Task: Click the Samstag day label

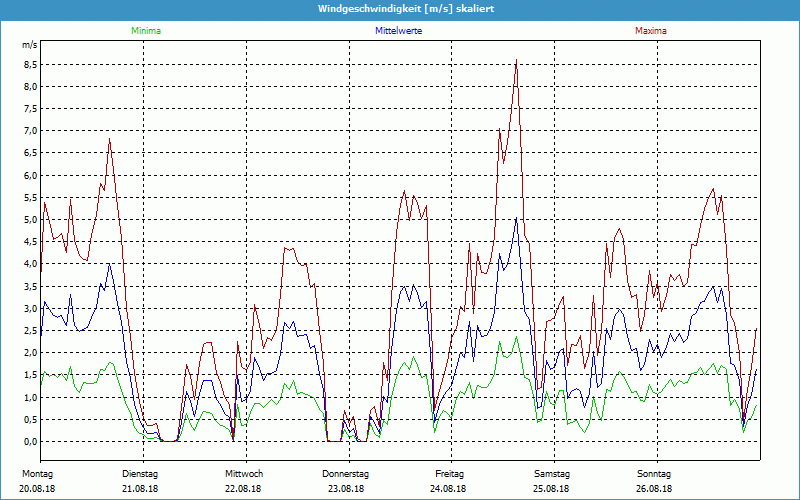Action: 552,474
